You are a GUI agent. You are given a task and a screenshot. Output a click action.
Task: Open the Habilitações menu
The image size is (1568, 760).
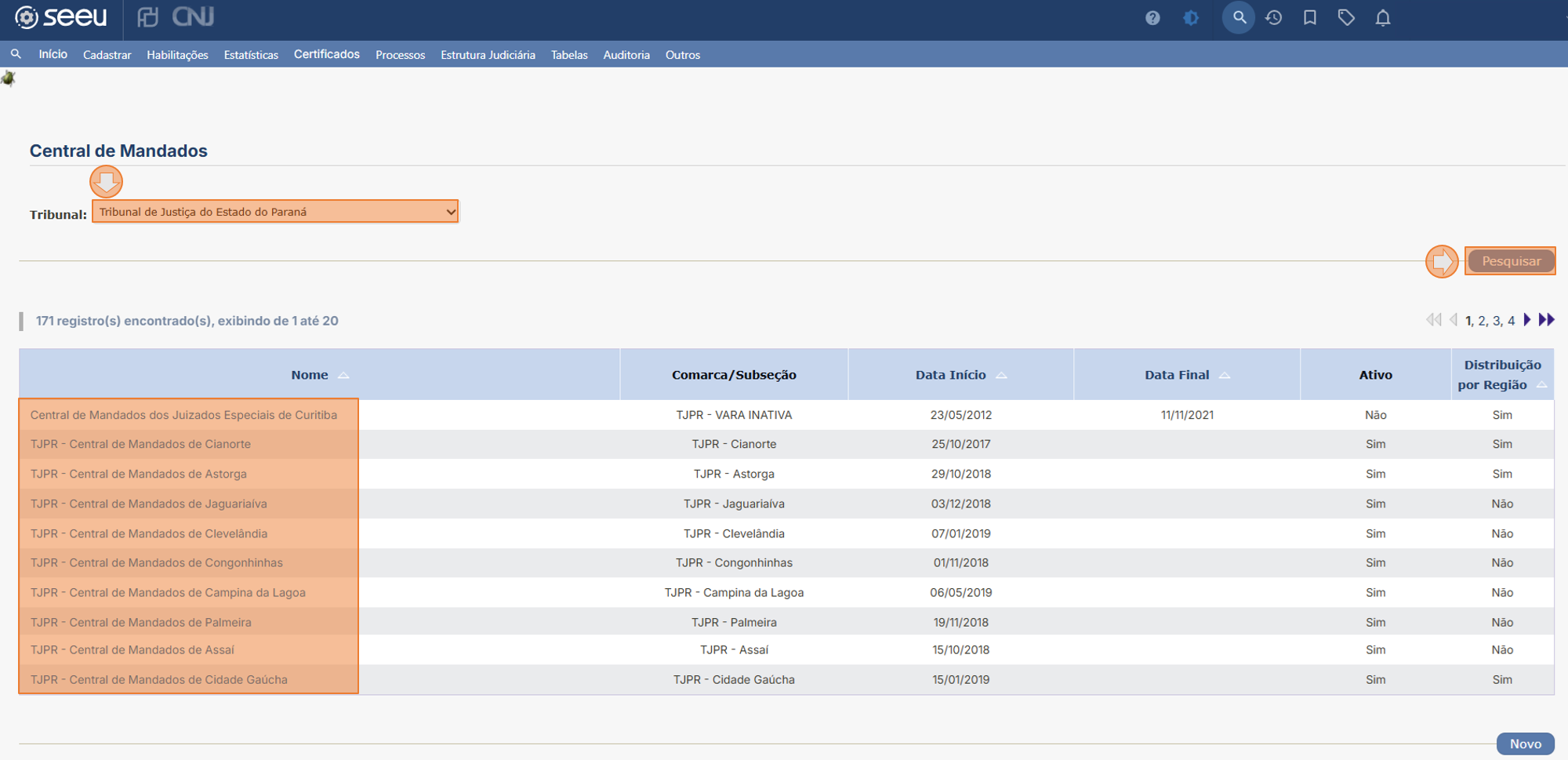point(177,55)
